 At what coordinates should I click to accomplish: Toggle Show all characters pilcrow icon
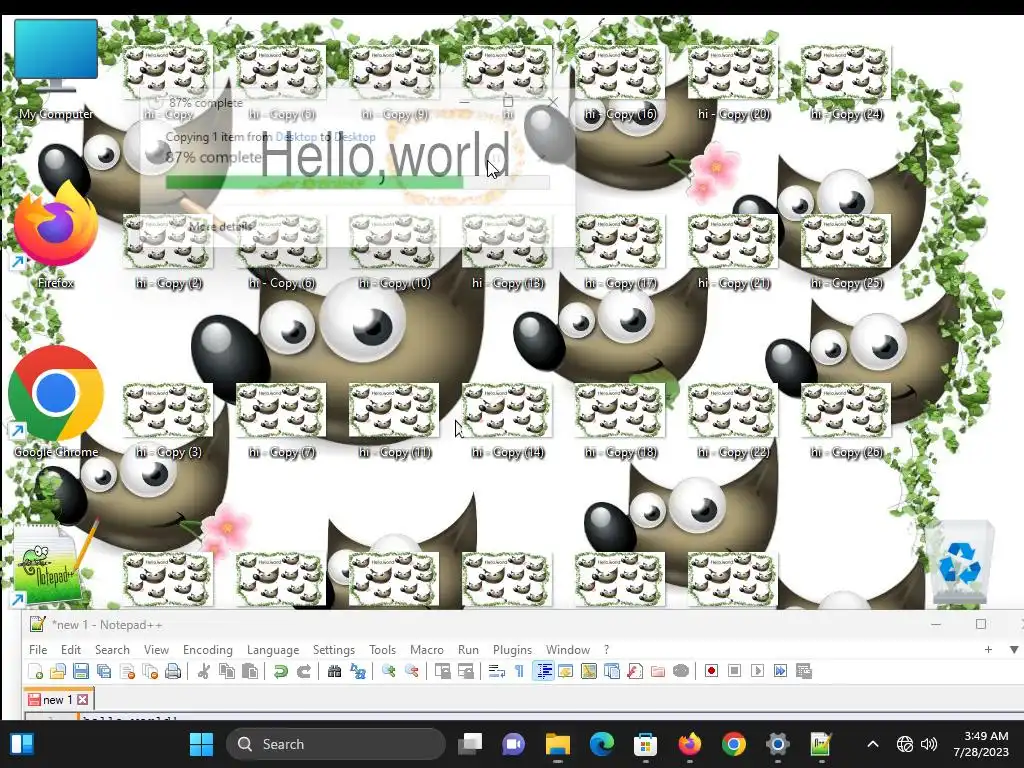pos(519,671)
